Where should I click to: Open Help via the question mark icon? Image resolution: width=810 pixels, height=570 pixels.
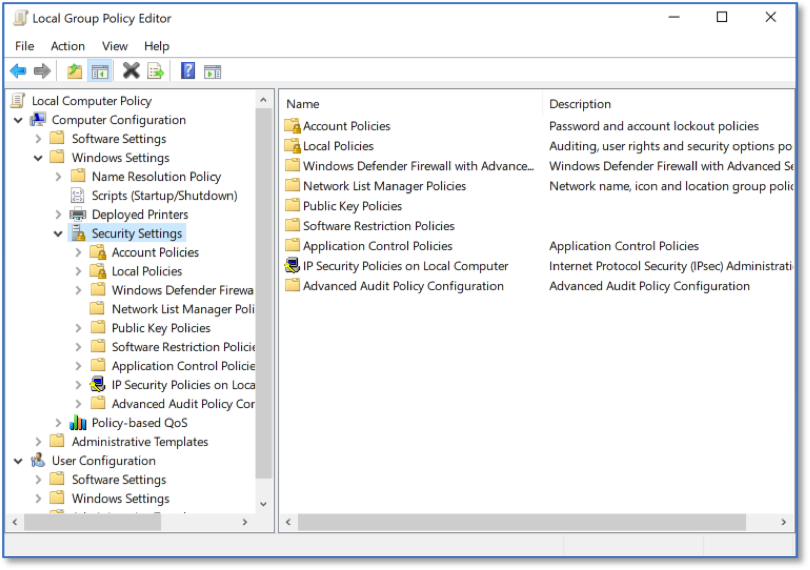coord(188,71)
